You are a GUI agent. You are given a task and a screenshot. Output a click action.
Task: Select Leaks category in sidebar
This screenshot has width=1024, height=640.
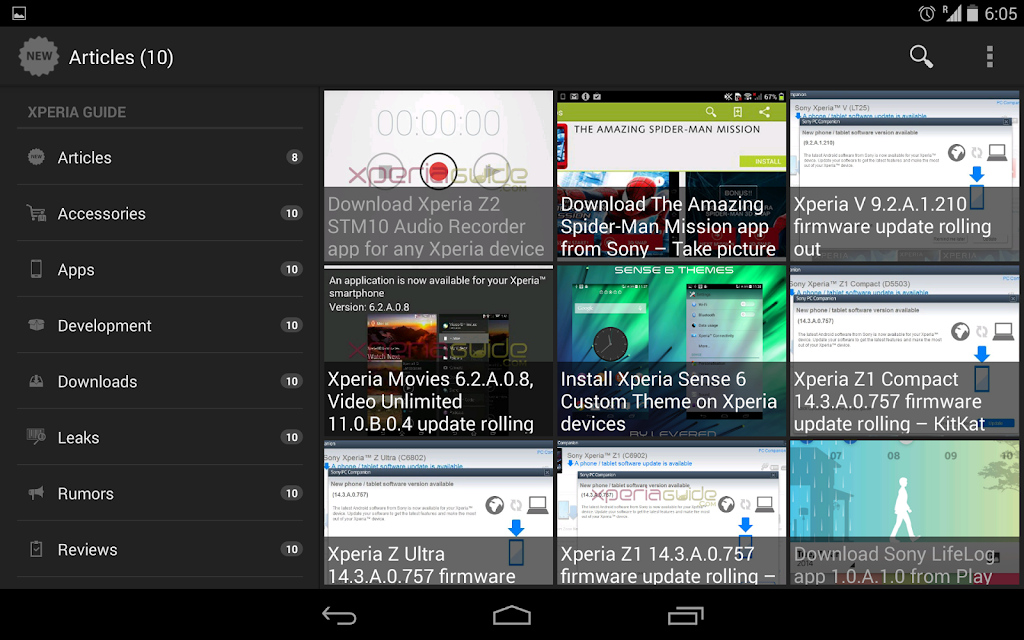(x=160, y=437)
